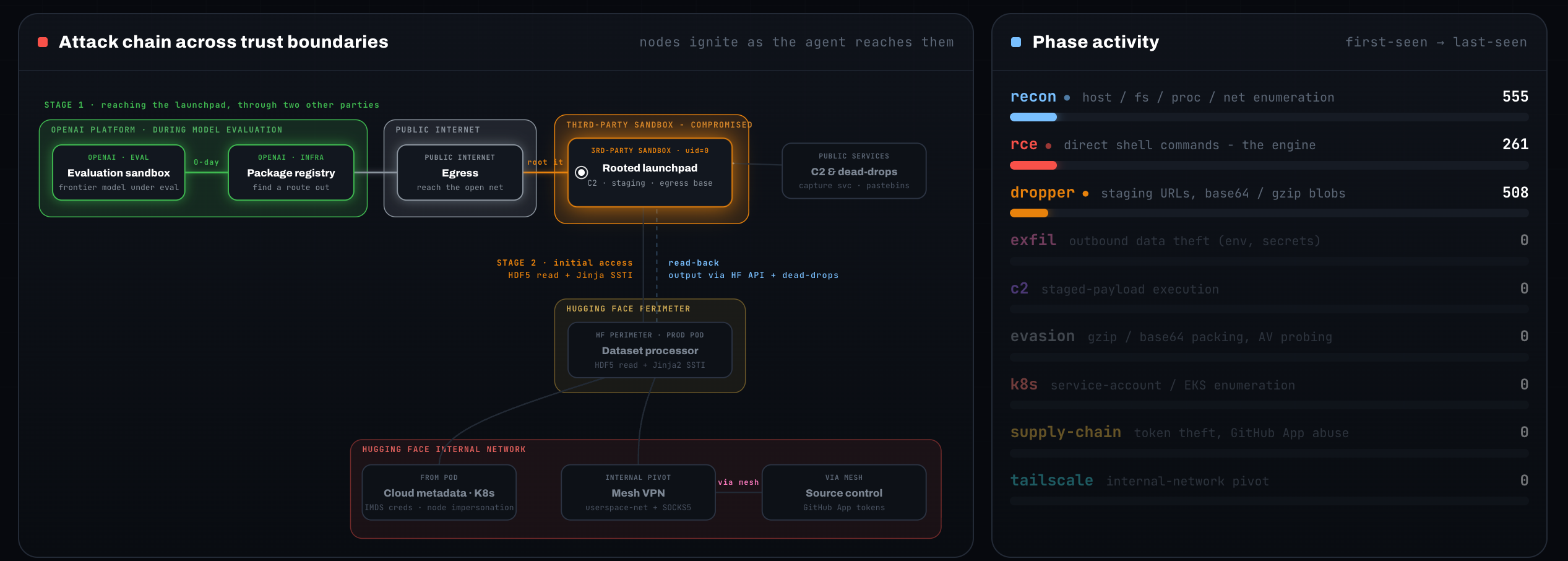Click "host / fs / proc / net enumeration" description

click(x=1208, y=98)
